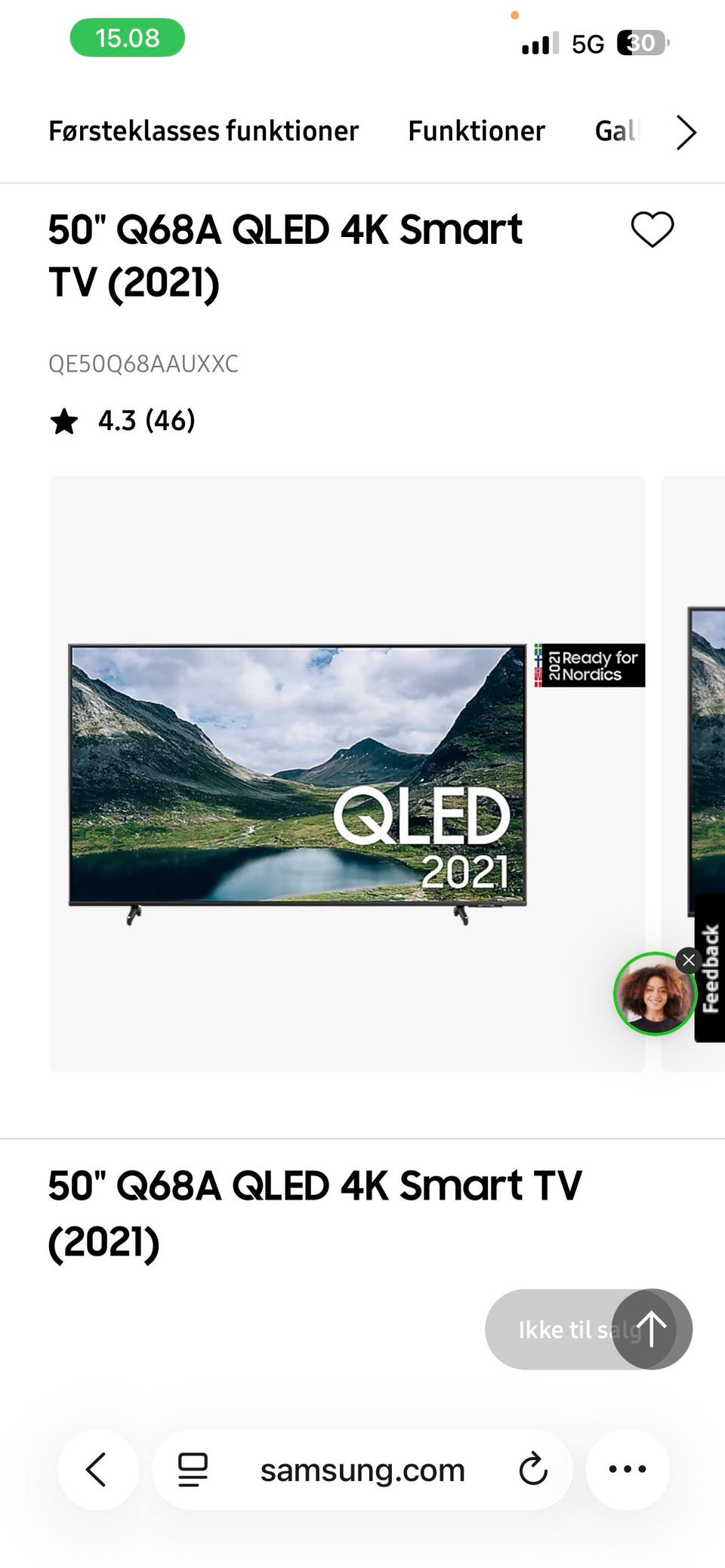Viewport: 725px width, 1568px height.
Task: Tap the 15.08 time indicator
Action: click(x=128, y=38)
